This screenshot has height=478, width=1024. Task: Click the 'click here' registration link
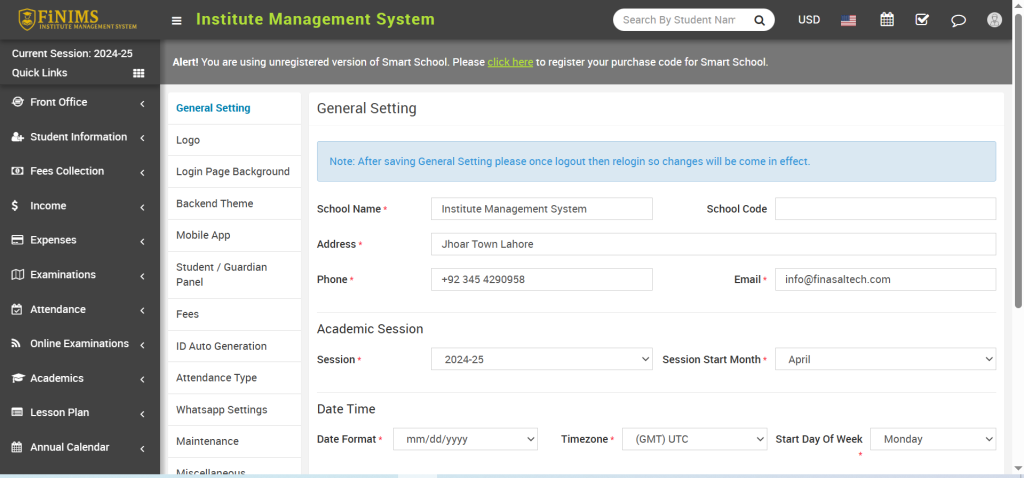click(x=510, y=62)
